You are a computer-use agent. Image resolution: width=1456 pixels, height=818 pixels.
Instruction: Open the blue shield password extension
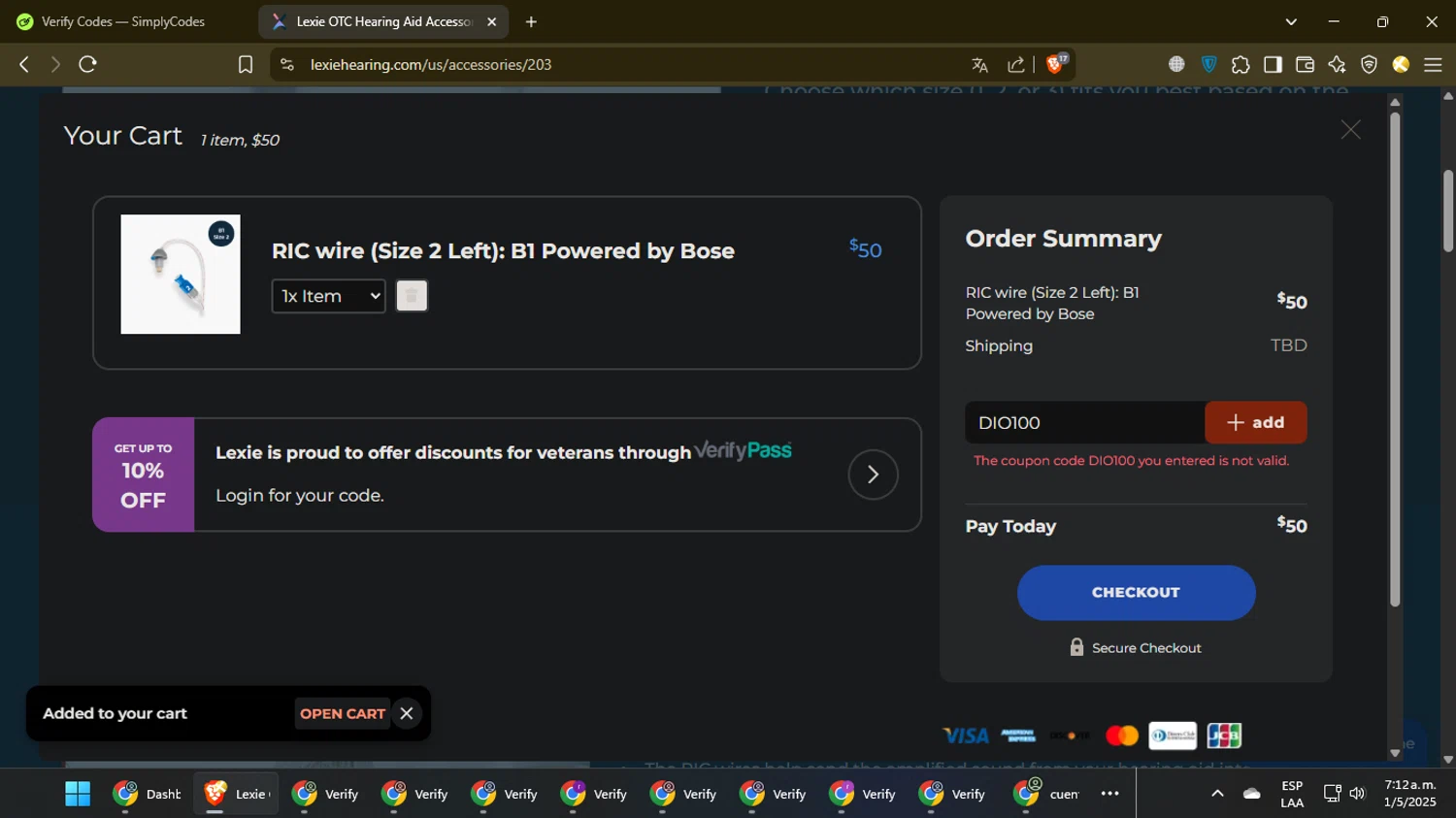click(1208, 64)
